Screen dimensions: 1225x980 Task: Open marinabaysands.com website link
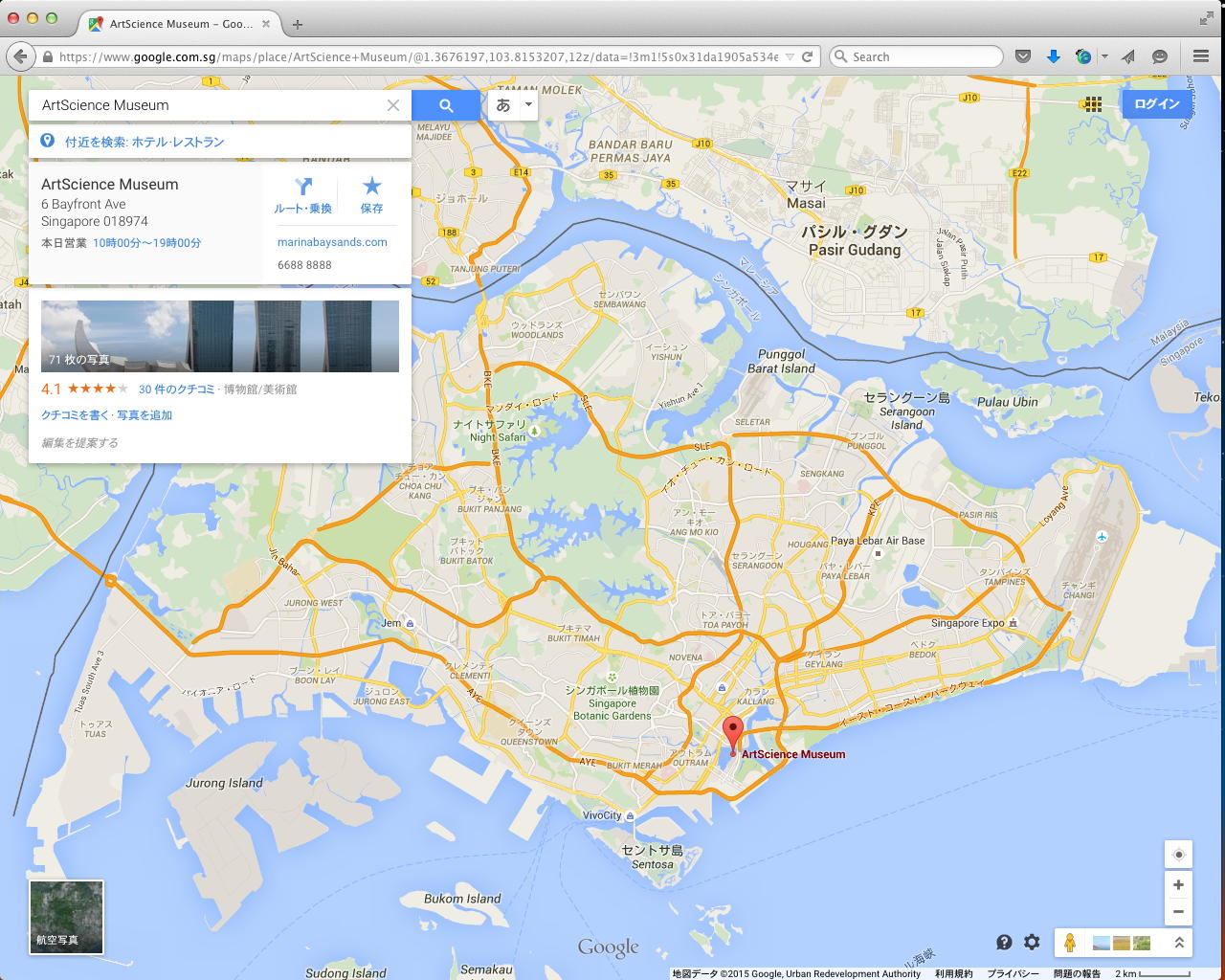tap(332, 242)
